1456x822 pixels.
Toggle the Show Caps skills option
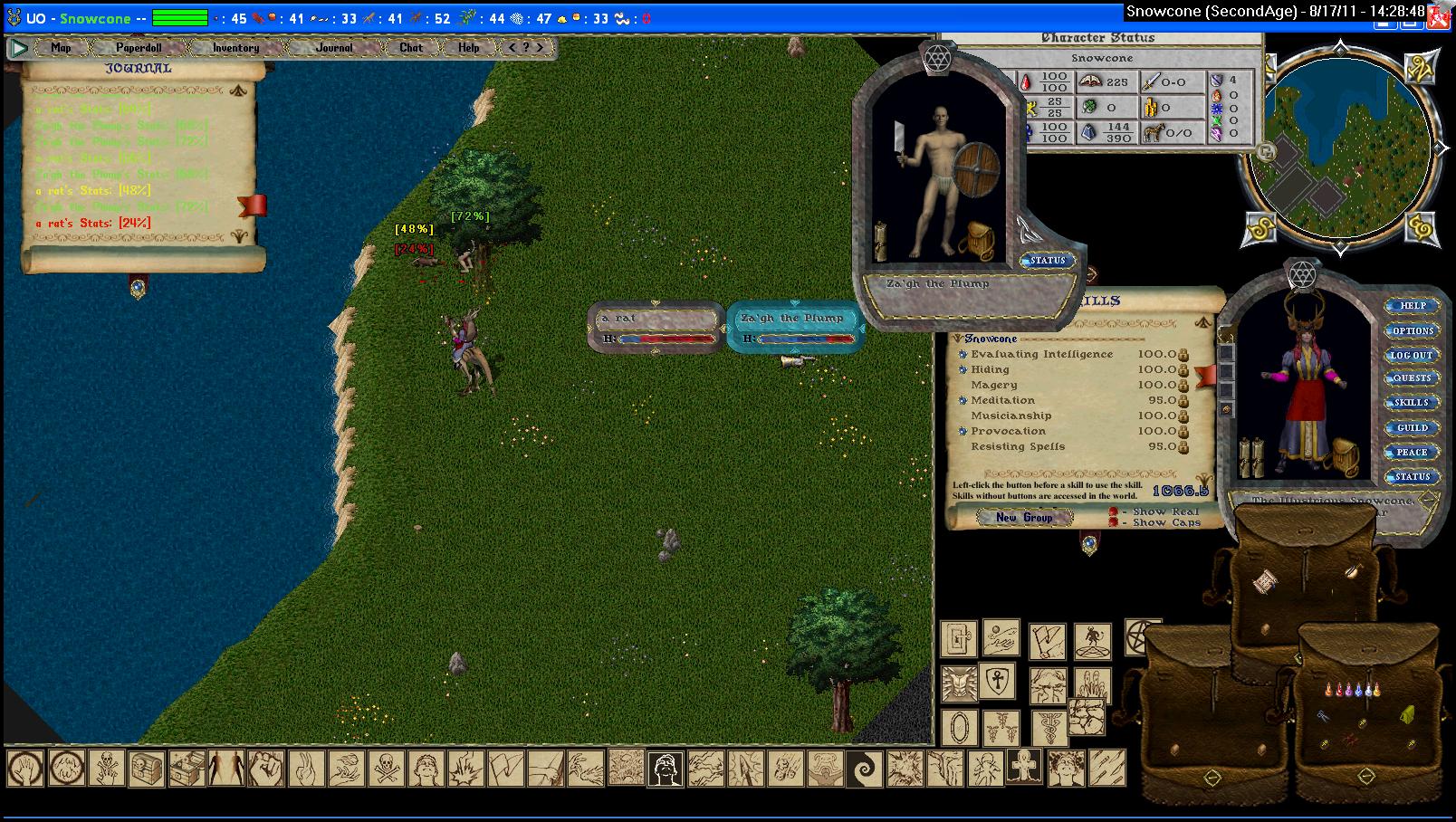1114,522
